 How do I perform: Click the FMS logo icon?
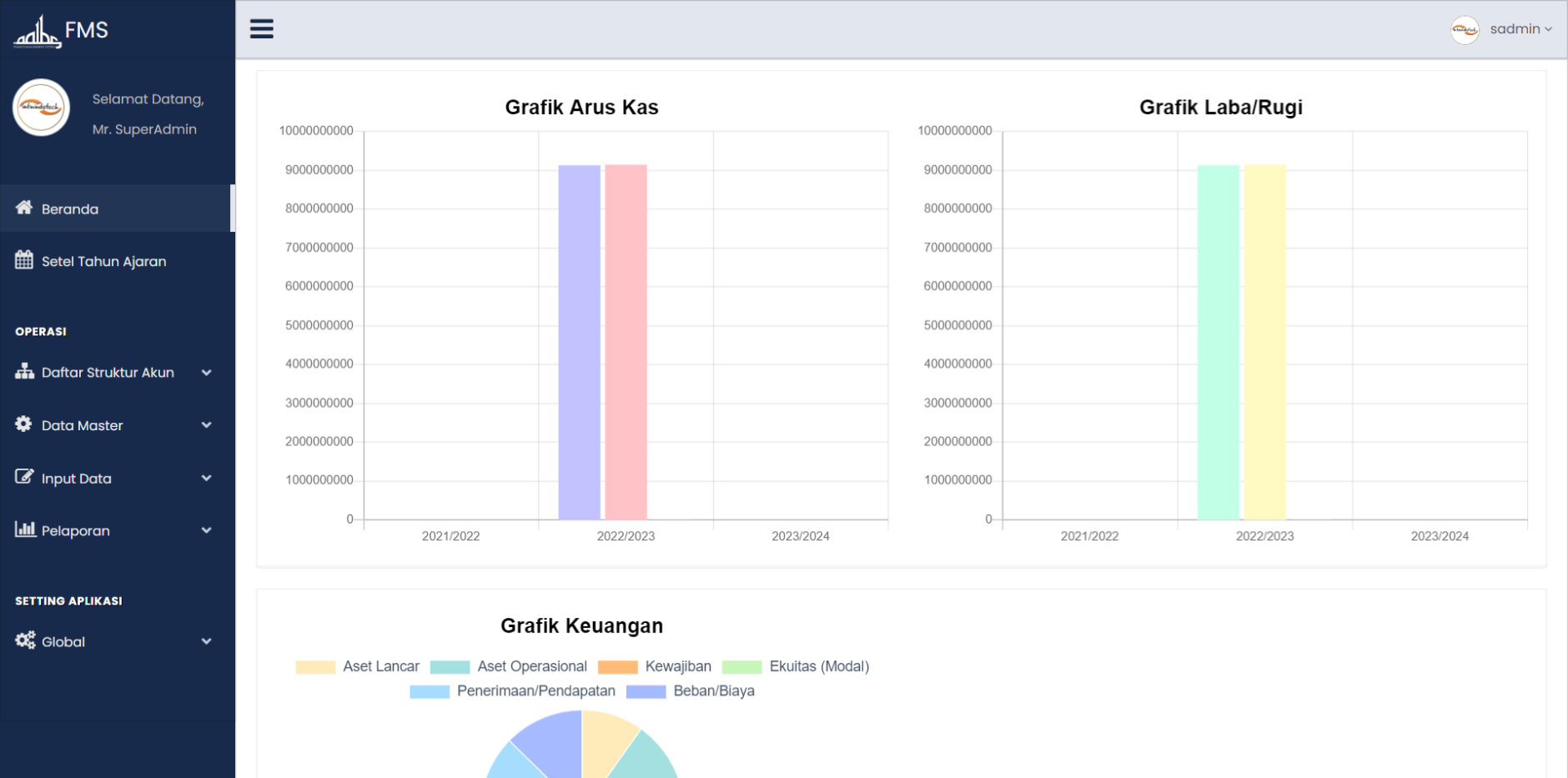coord(38,33)
